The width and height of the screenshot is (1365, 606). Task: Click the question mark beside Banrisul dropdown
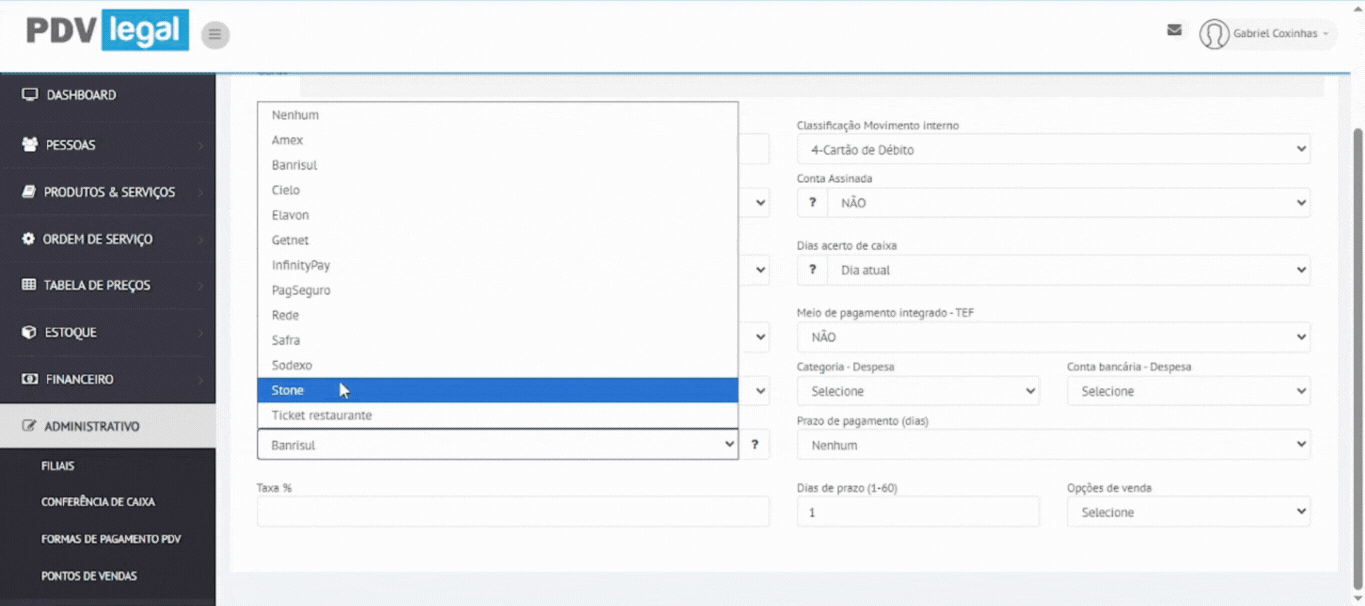755,445
